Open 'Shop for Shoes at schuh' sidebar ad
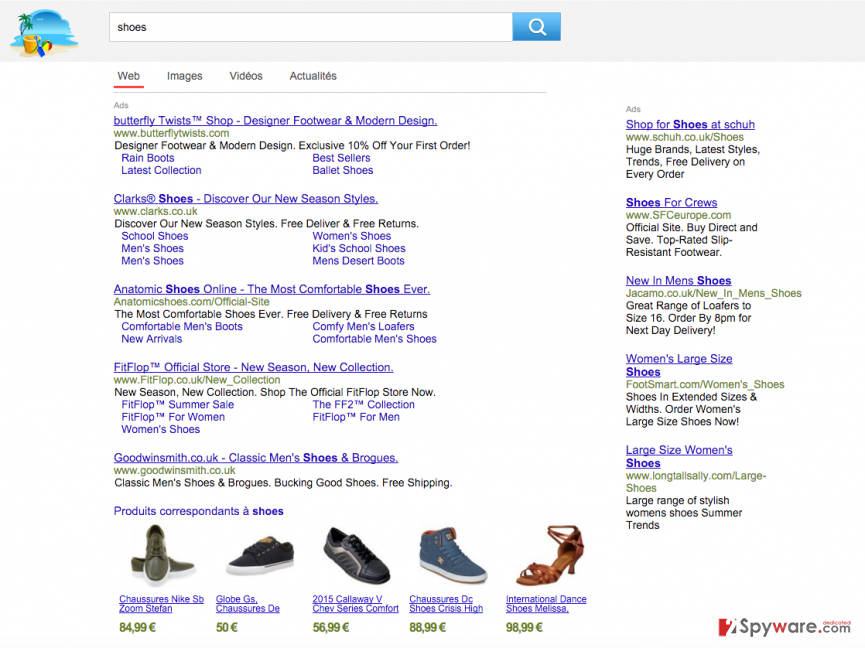The width and height of the screenshot is (865, 648). (x=690, y=125)
